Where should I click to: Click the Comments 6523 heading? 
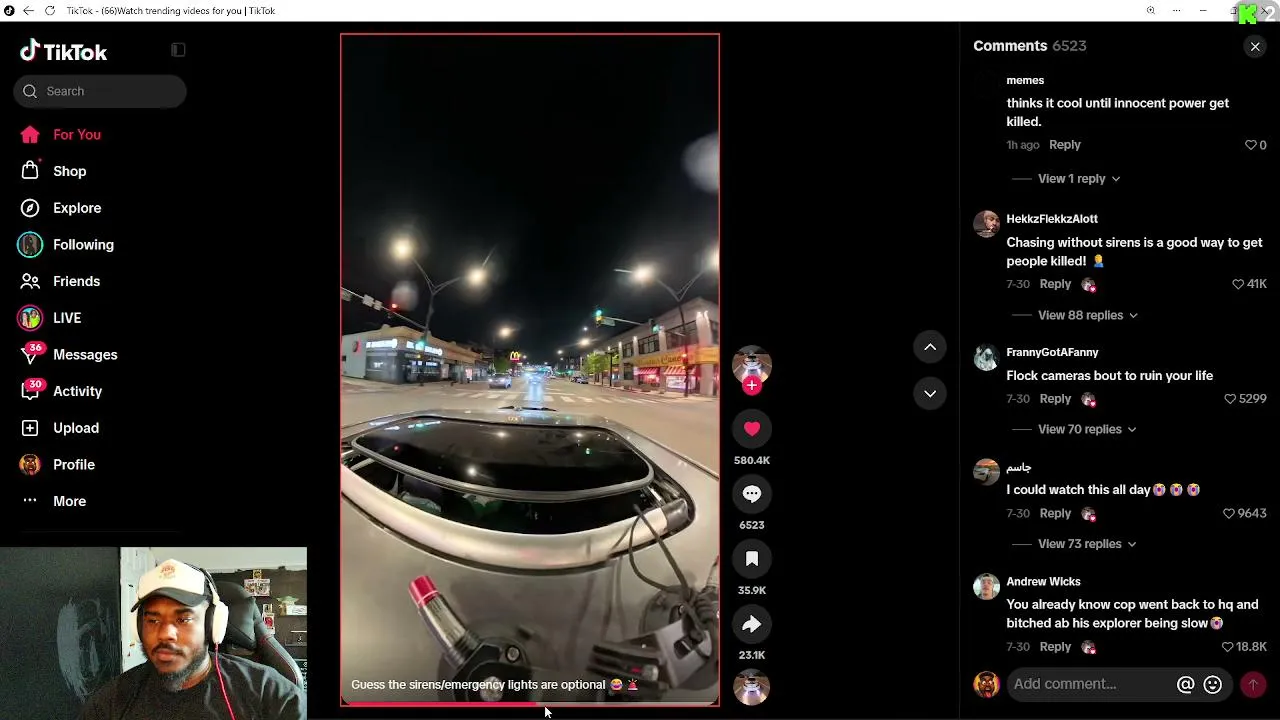pos(1029,46)
